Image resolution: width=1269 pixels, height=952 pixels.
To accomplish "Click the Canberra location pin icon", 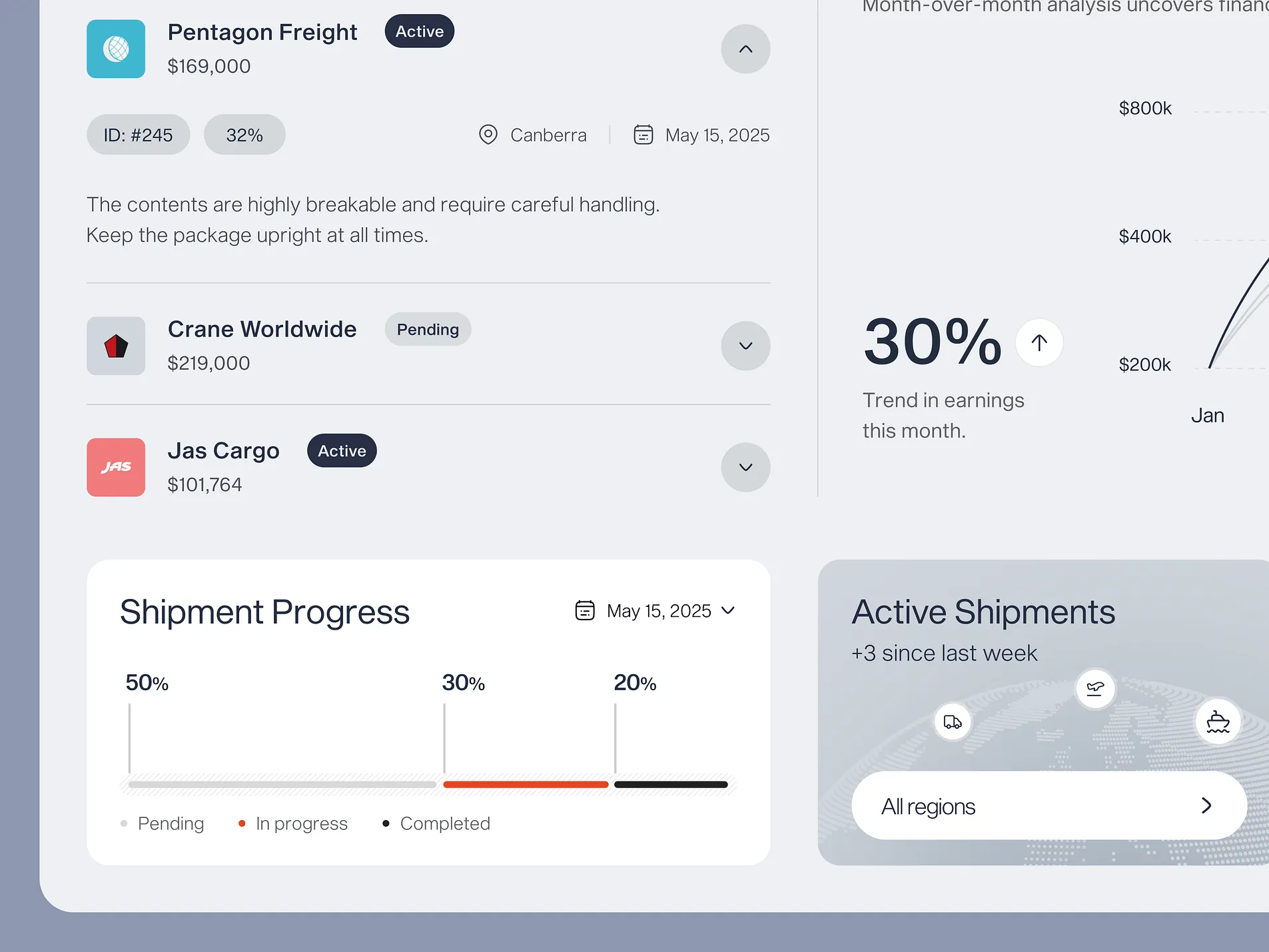I will click(x=488, y=135).
